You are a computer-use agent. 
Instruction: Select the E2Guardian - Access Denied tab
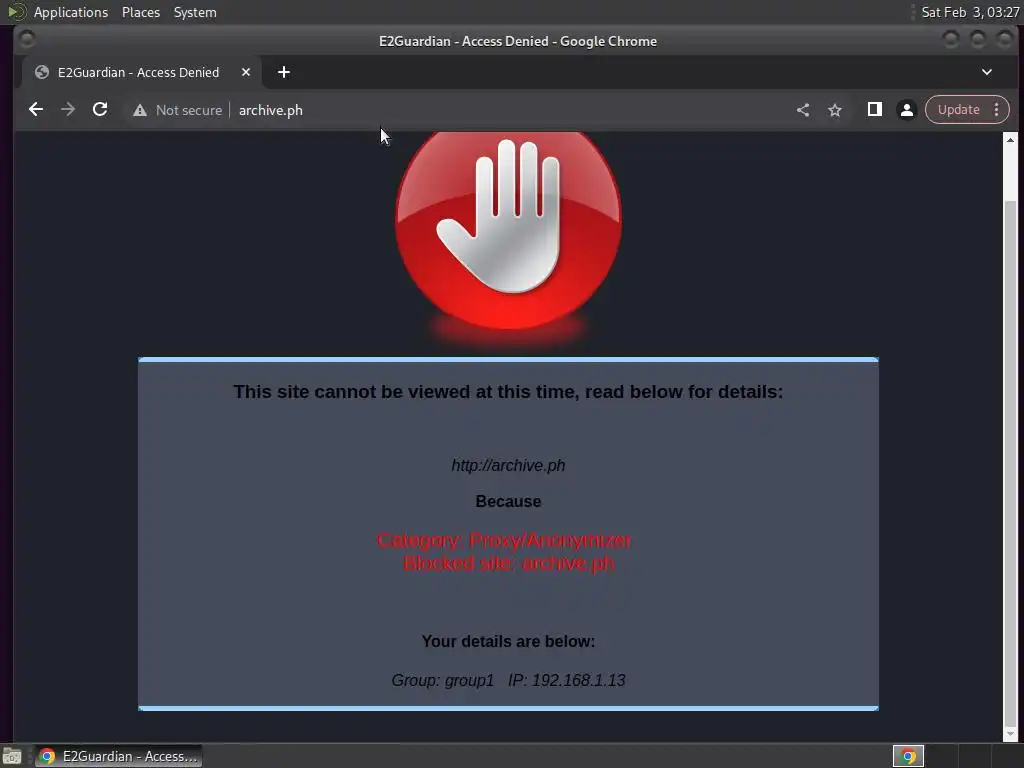coord(141,72)
